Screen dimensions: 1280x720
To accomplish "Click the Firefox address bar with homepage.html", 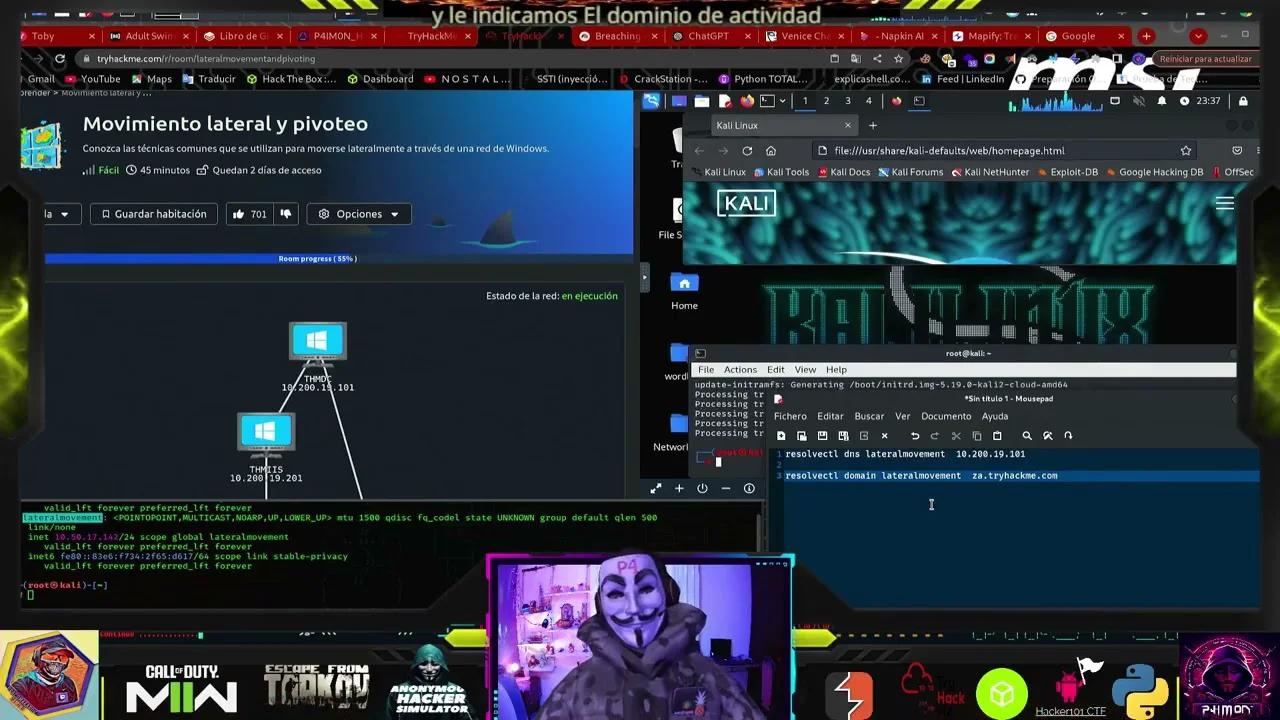I will 990,151.
